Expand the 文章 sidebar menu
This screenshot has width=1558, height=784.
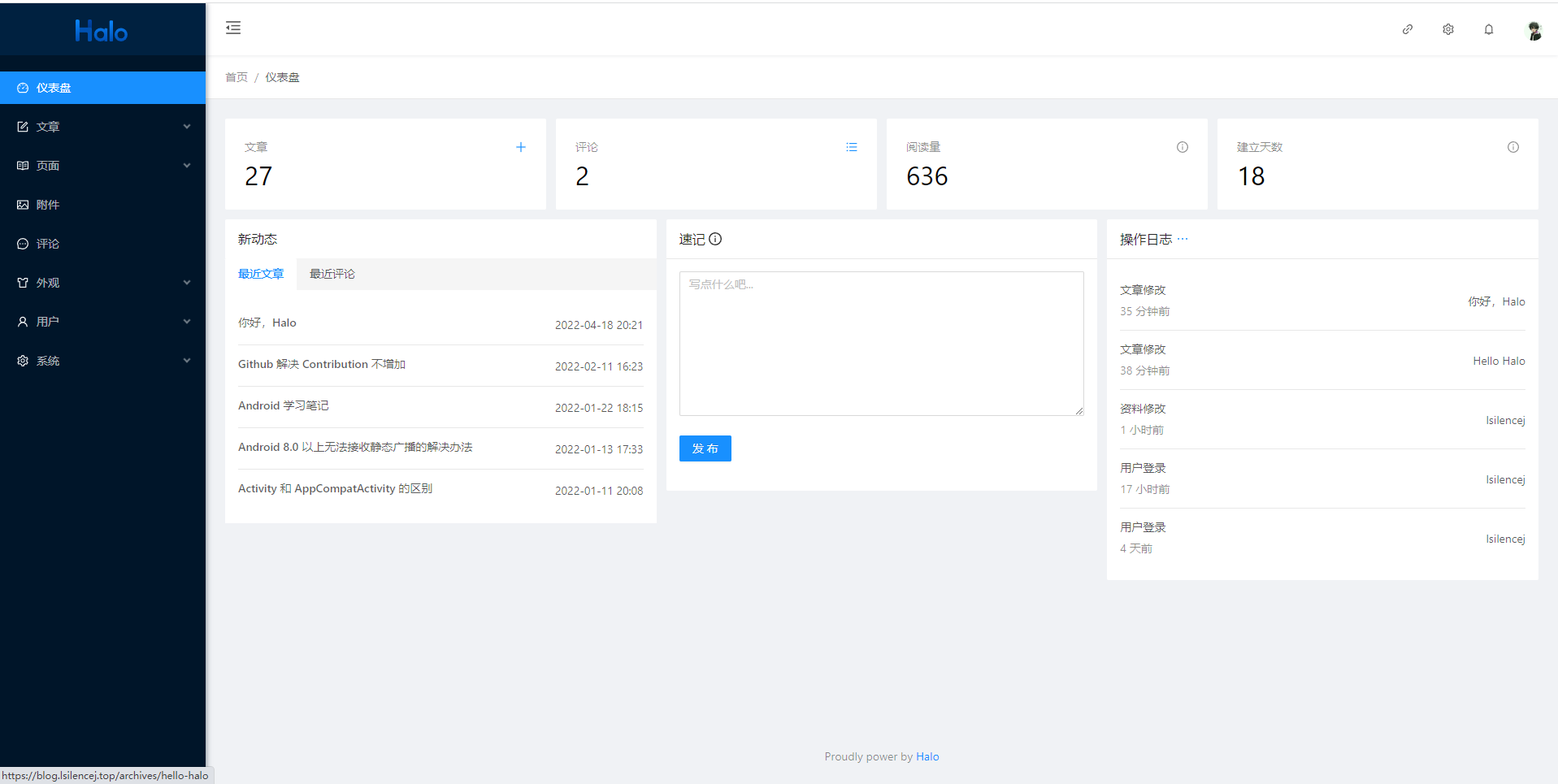102,127
